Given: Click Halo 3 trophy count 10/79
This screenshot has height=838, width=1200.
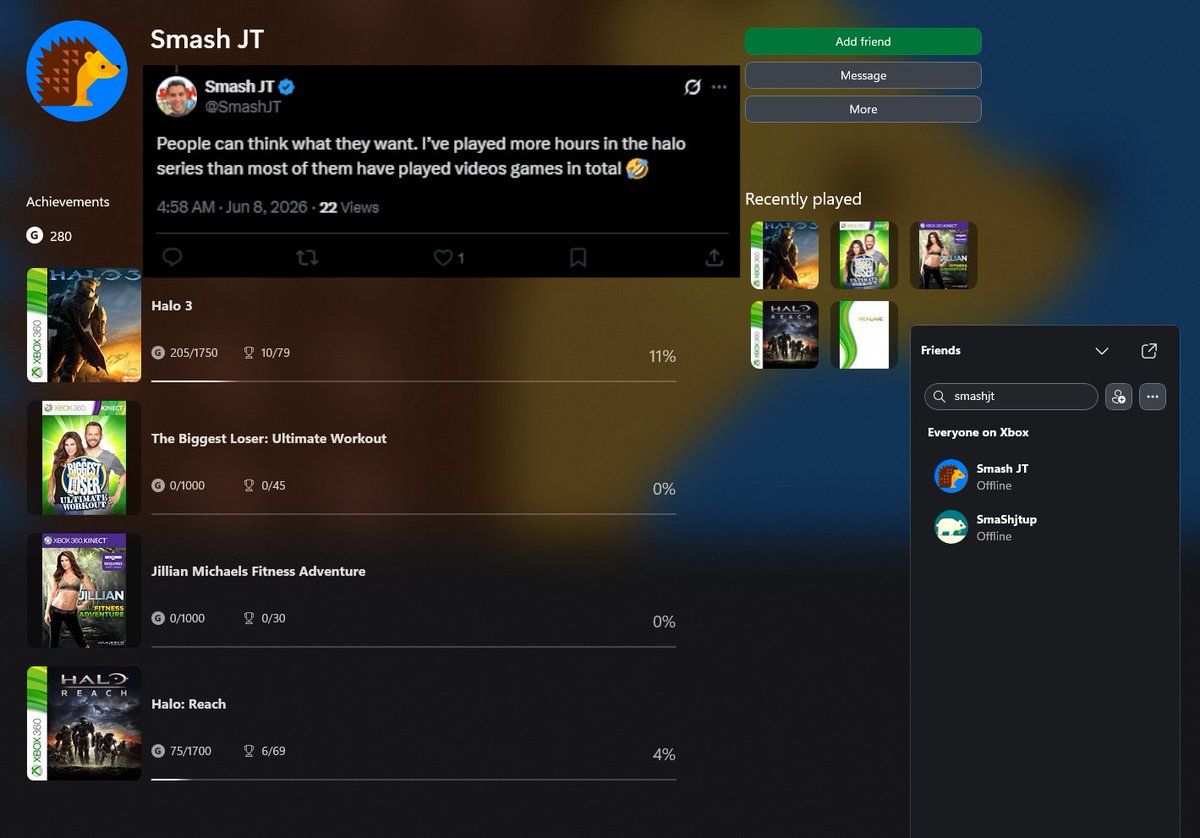Looking at the screenshot, I should (266, 353).
